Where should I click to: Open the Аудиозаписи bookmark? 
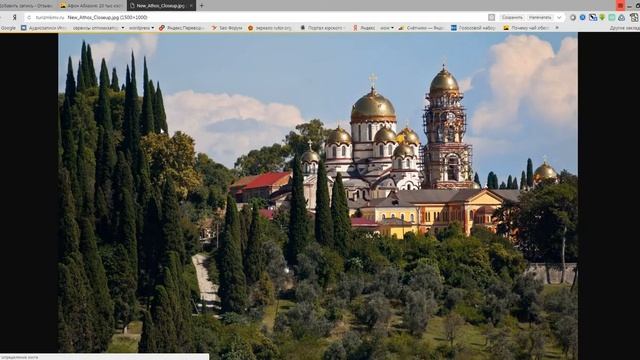tap(44, 28)
